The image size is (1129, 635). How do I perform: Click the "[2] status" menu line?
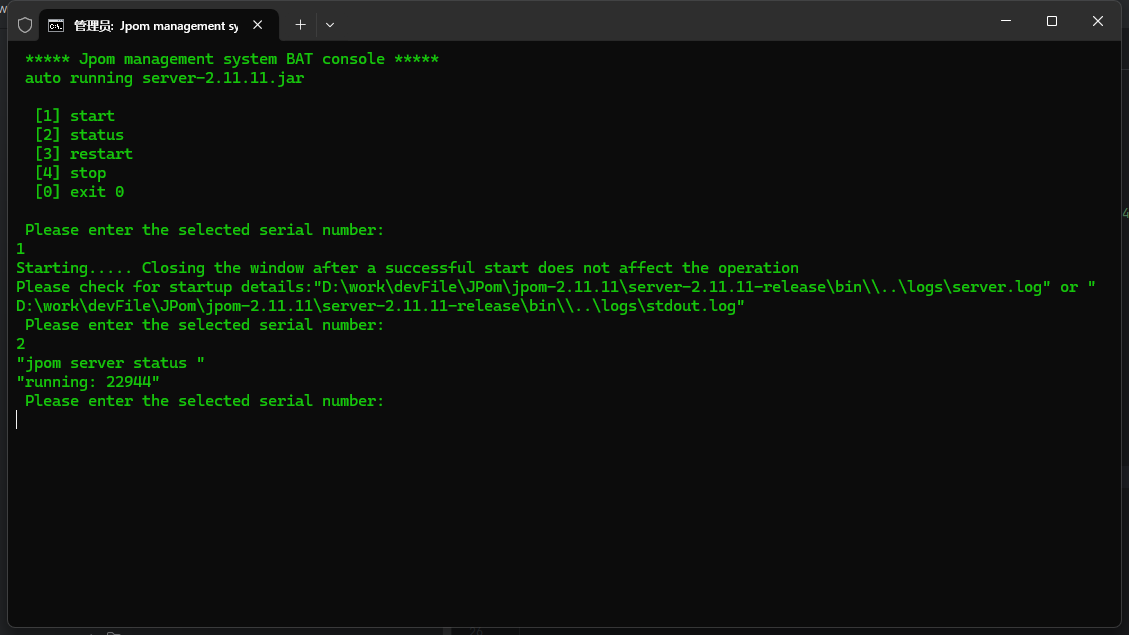pos(79,135)
